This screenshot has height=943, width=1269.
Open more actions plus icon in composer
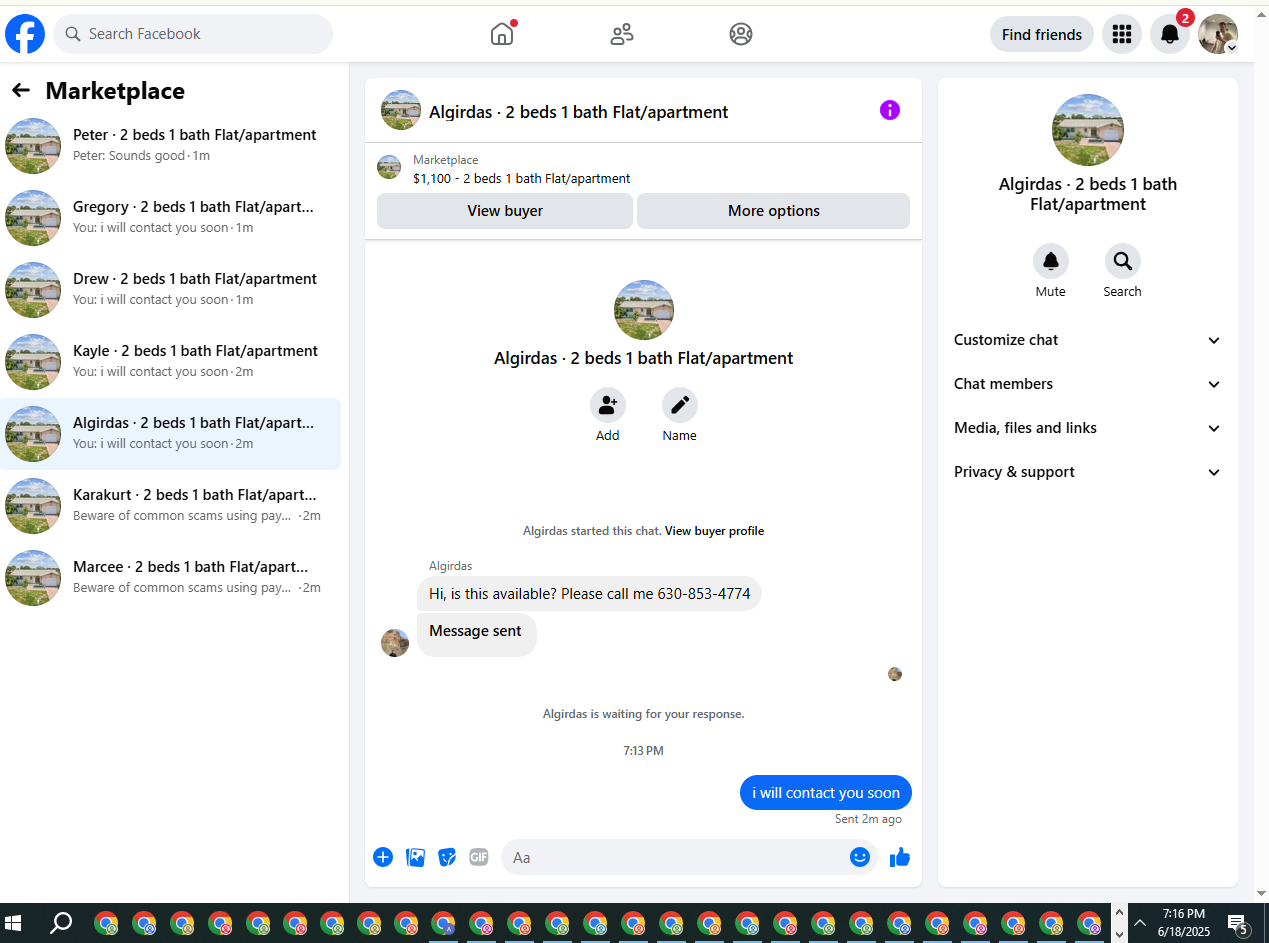(383, 857)
